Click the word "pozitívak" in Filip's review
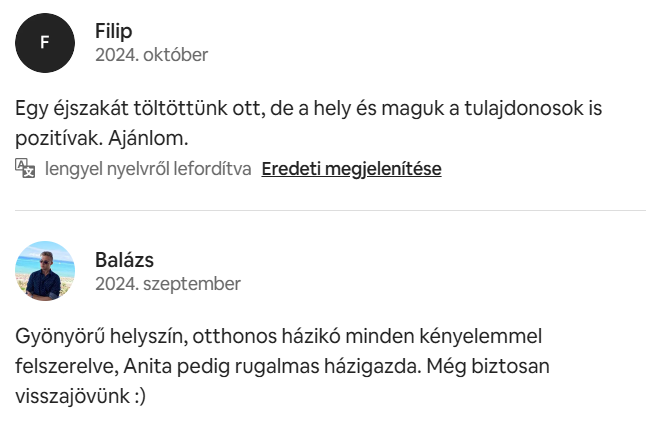666x426 pixels. [58, 134]
